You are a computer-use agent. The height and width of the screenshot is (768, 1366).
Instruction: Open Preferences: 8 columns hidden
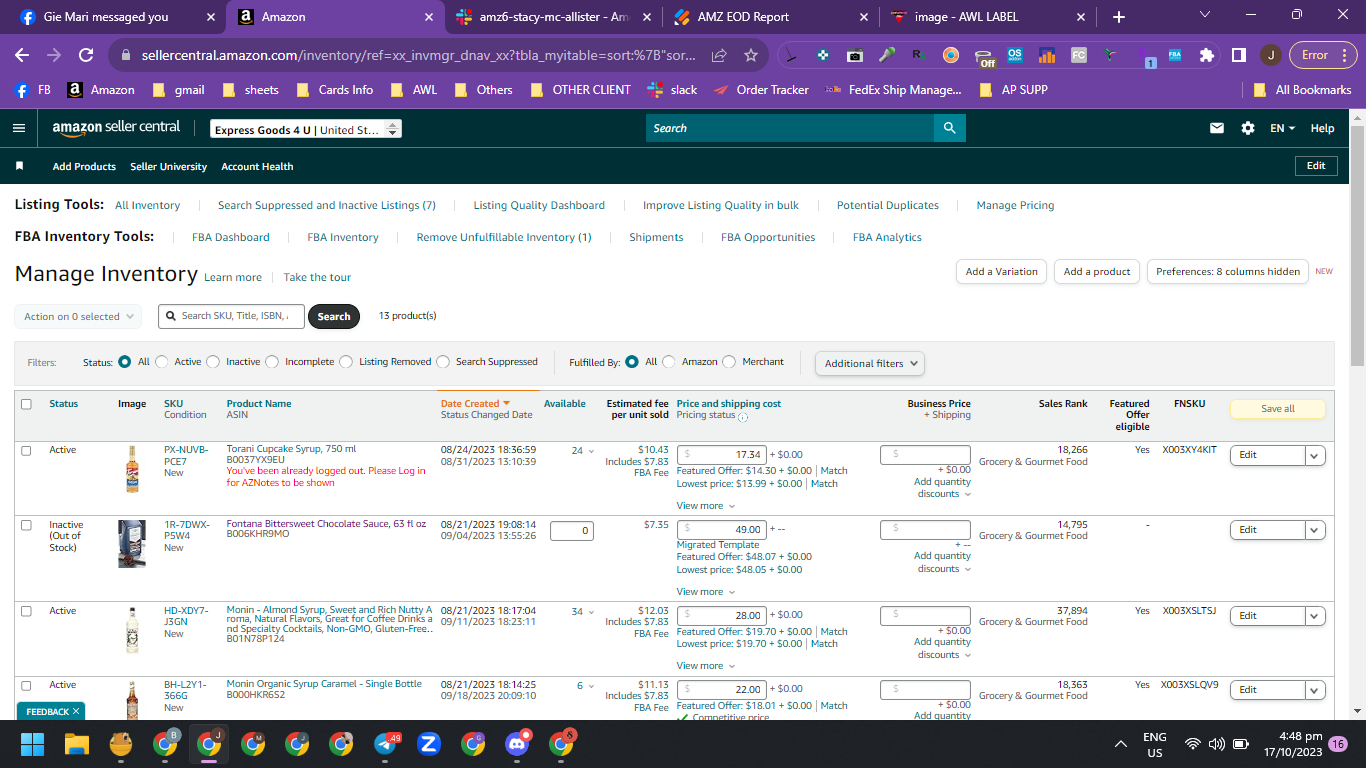click(1228, 271)
